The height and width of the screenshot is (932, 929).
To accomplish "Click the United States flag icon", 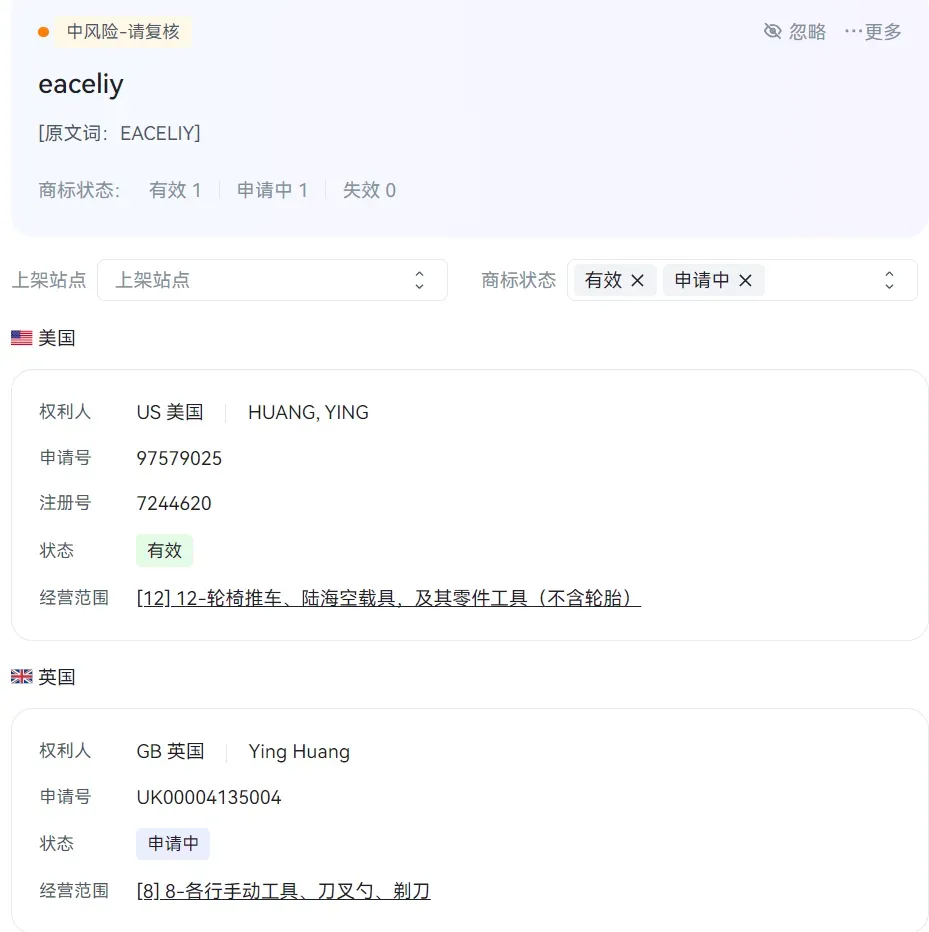I will pos(21,338).
